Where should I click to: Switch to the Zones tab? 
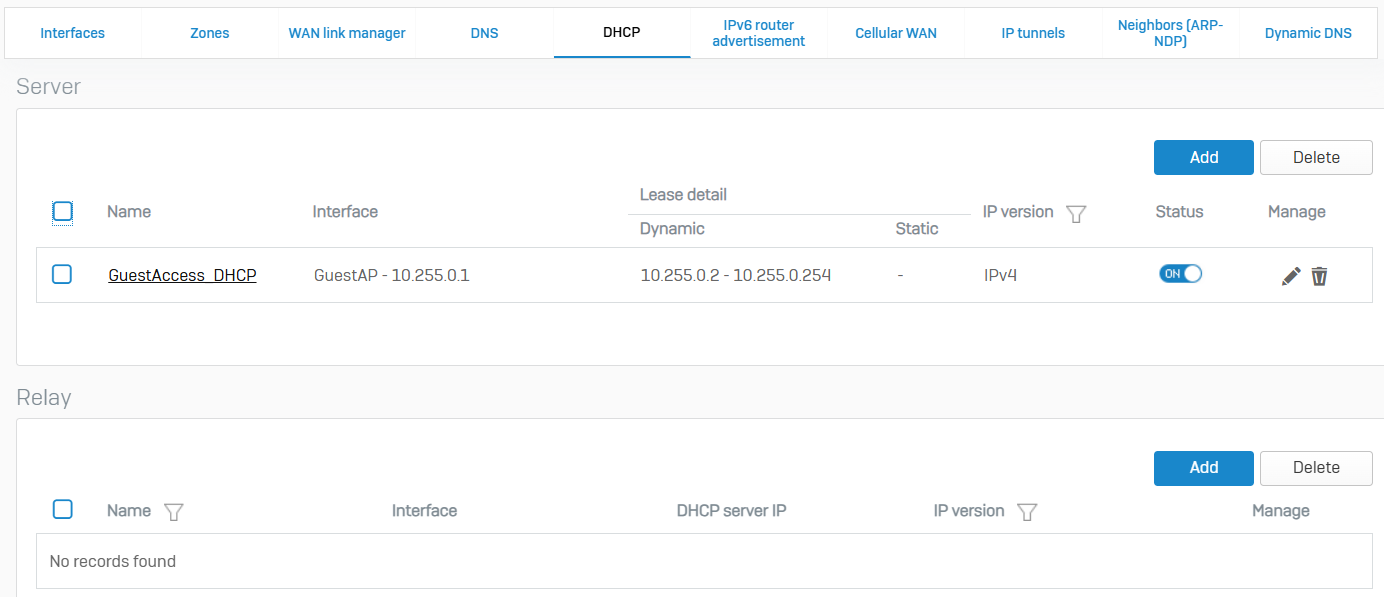click(209, 33)
